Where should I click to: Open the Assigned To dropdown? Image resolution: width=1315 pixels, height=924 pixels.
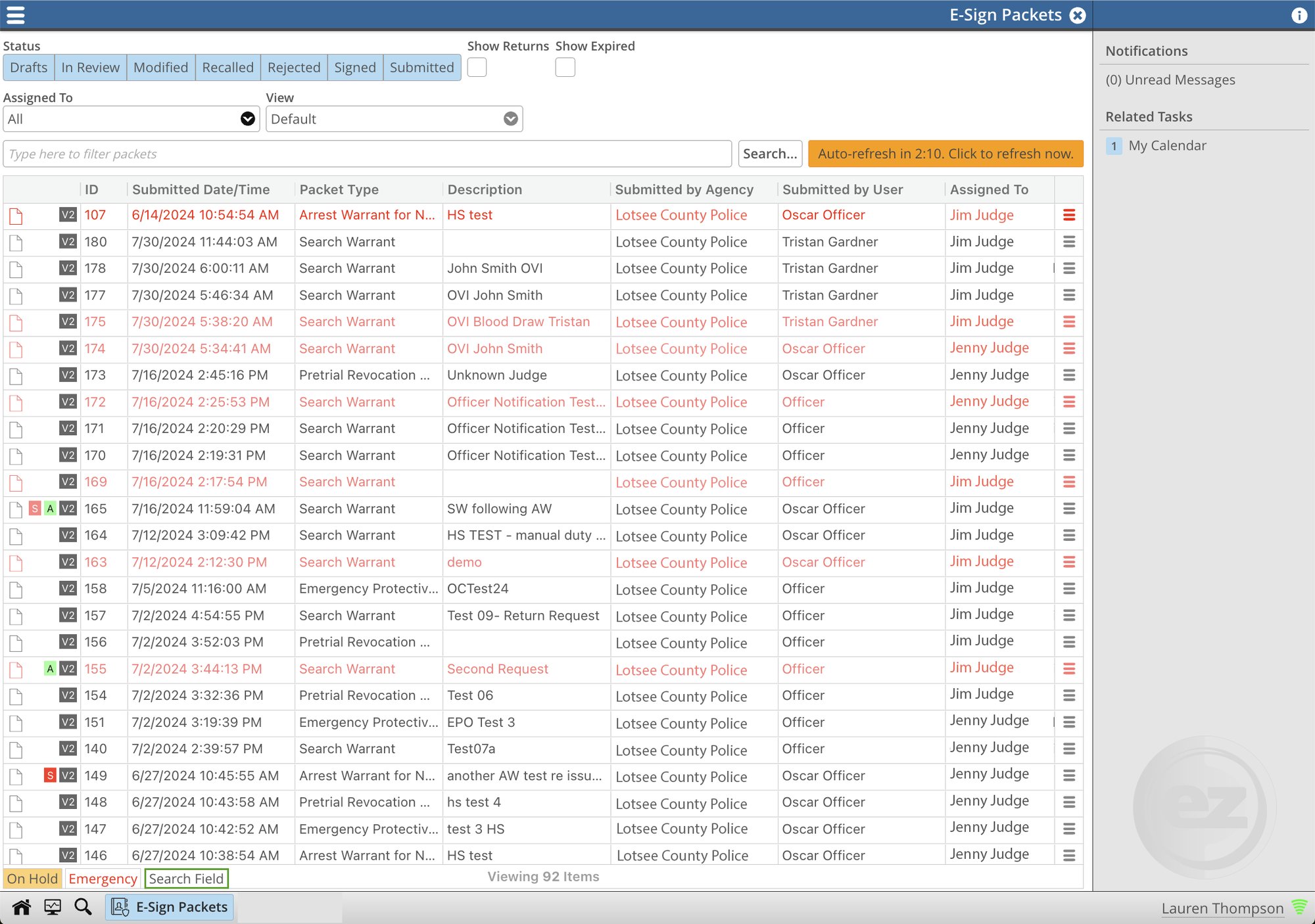(x=131, y=119)
